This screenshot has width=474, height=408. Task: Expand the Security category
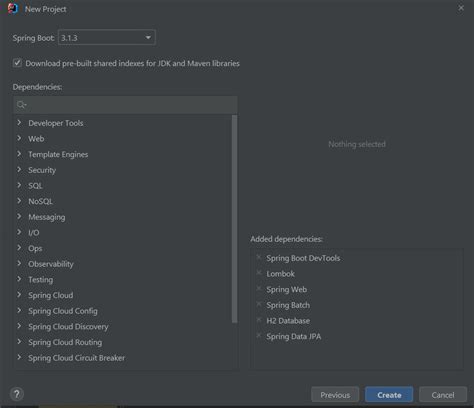19,170
